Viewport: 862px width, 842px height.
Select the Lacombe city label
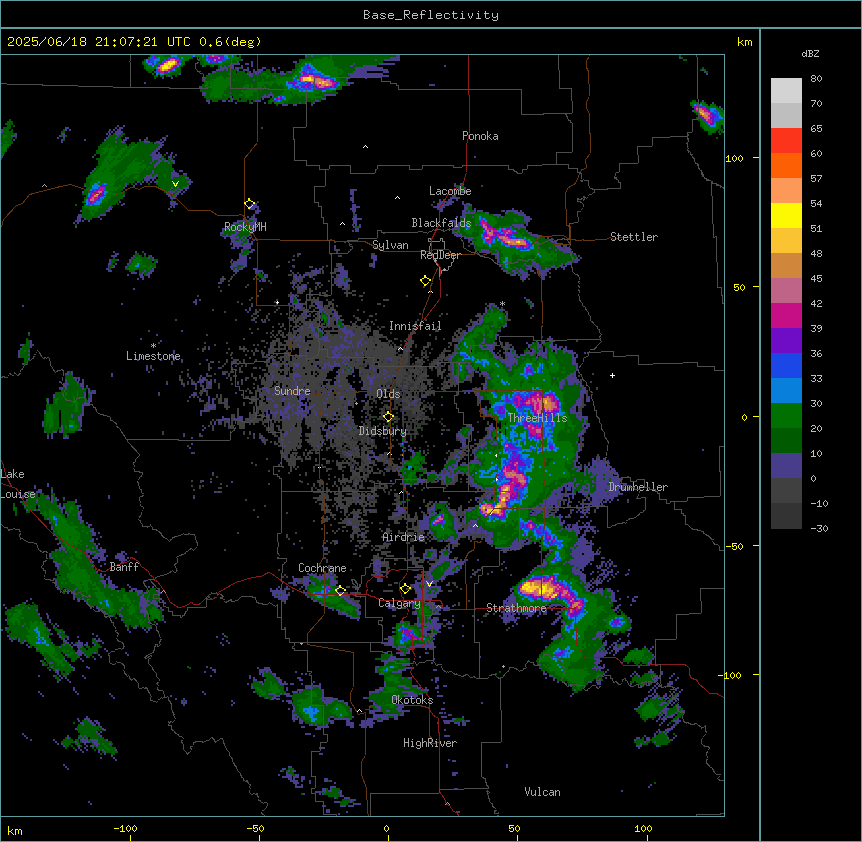pyautogui.click(x=450, y=191)
